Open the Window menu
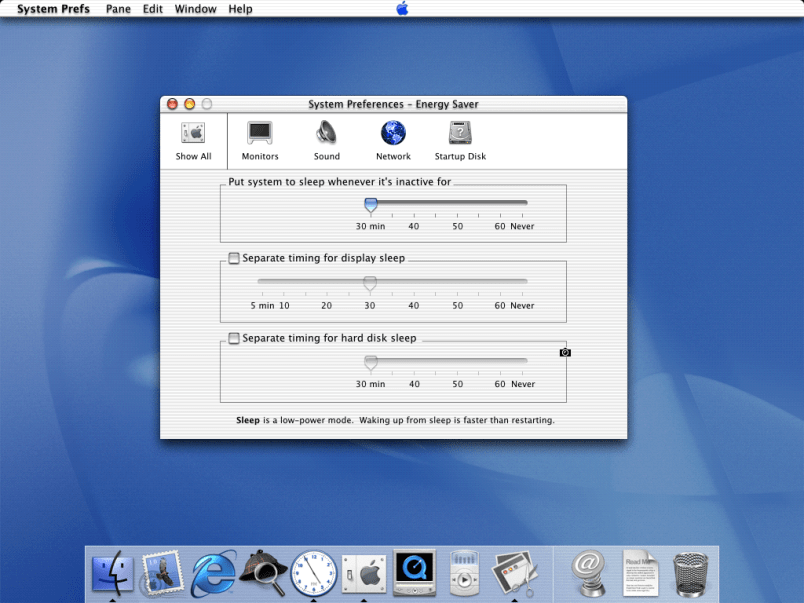 195,9
